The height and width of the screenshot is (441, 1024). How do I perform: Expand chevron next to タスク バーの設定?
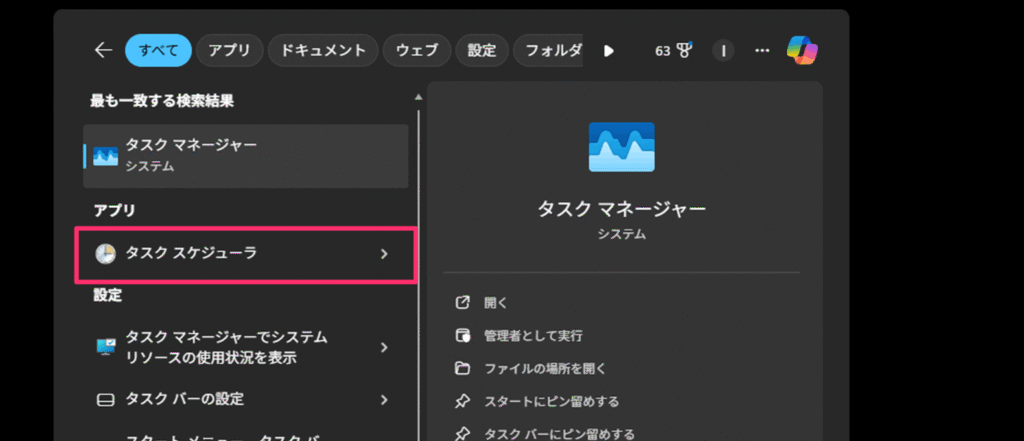[x=384, y=400]
